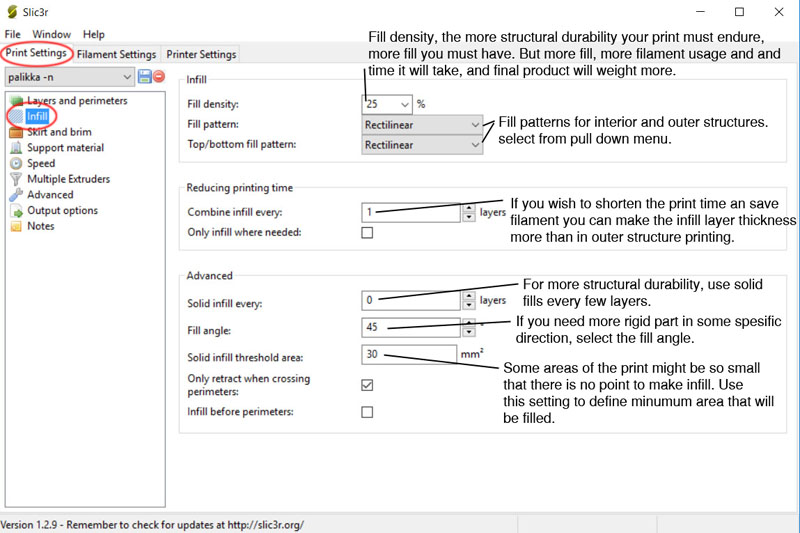
Task: Open the Fill pattern dropdown
Action: (422, 125)
